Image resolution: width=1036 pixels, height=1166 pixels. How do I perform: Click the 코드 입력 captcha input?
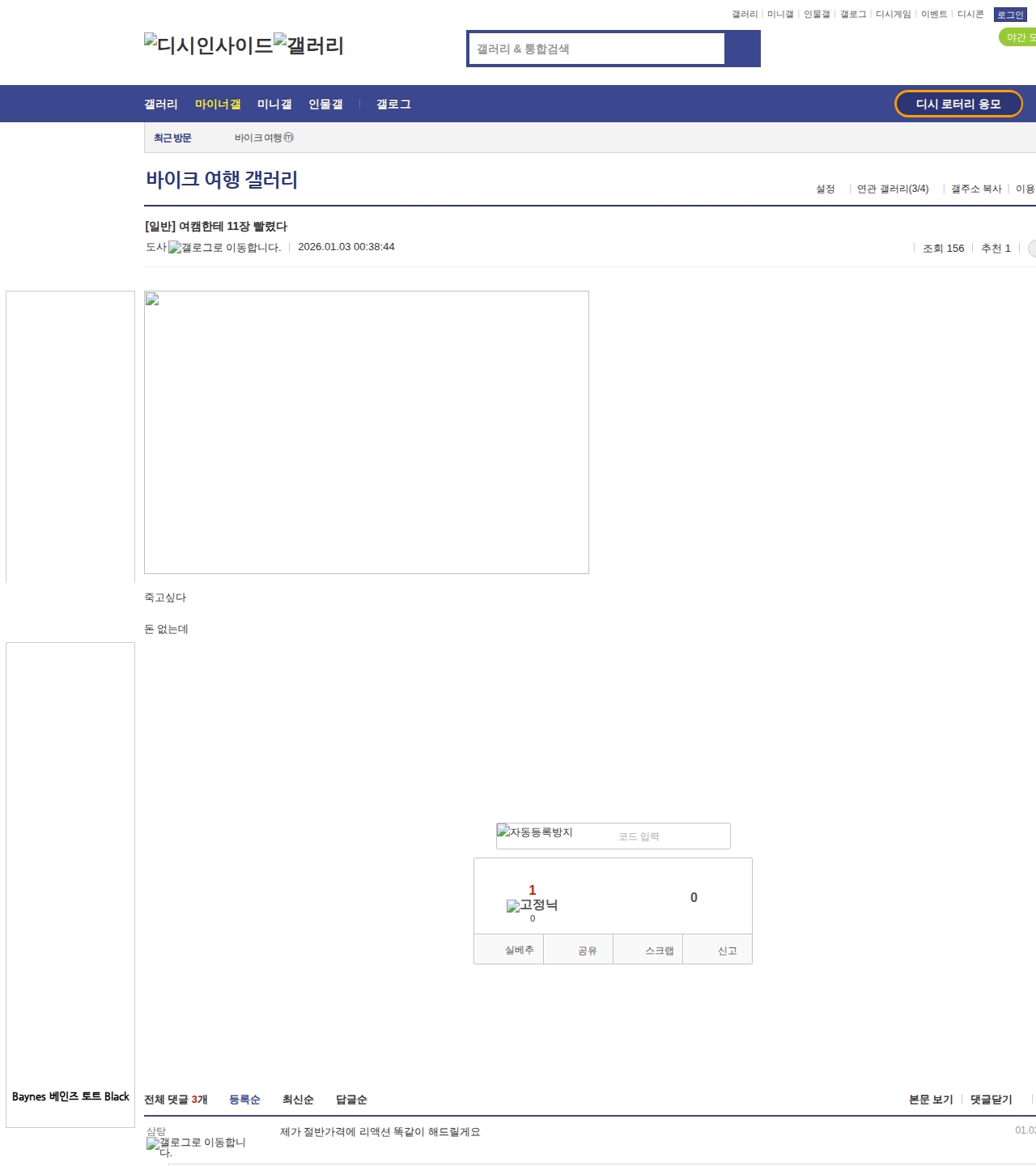click(x=672, y=836)
